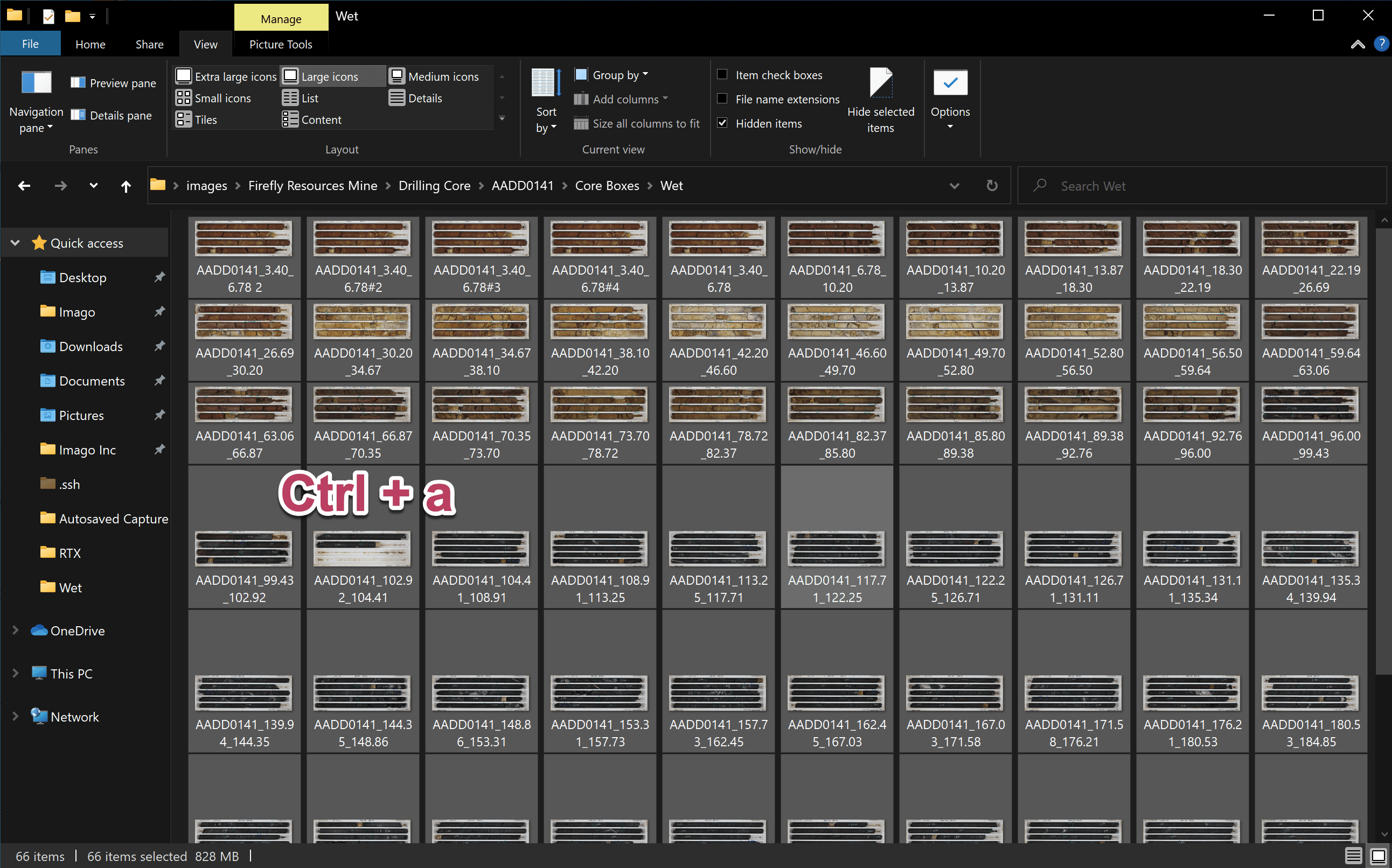Switch to Tiles layout

pos(197,120)
